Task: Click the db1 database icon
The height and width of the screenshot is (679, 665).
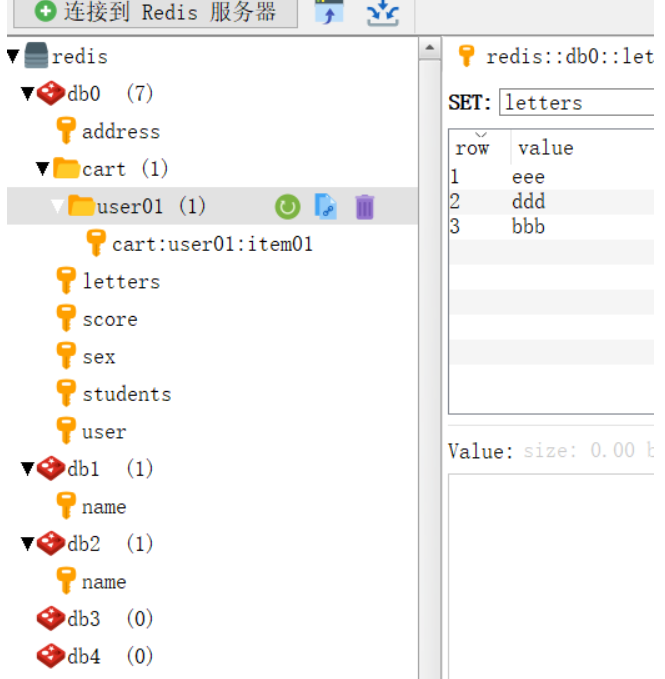Action: (x=51, y=469)
